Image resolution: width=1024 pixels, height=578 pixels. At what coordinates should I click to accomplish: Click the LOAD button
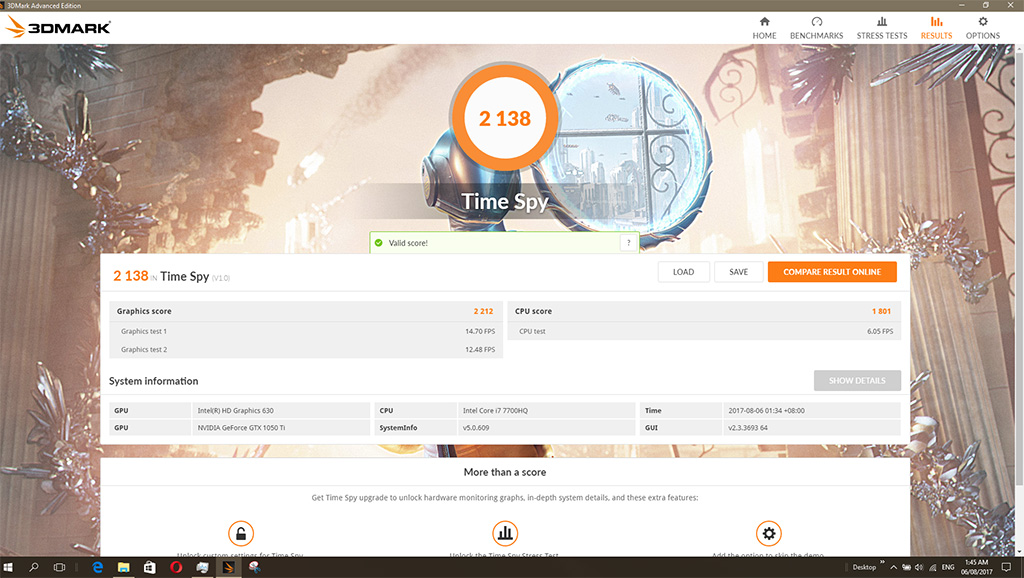coord(683,272)
